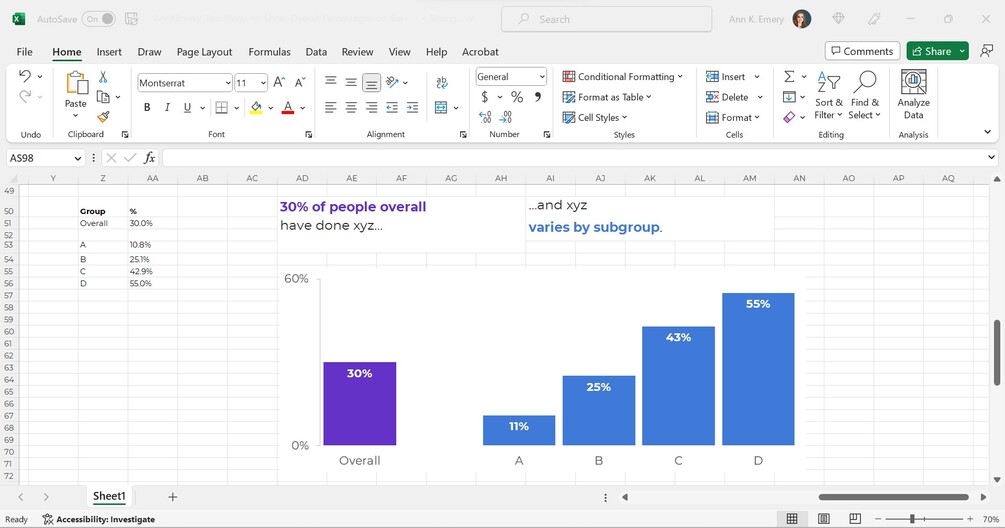This screenshot has height=528, width=1005.
Task: Click the Copy icon
Action: pyautogui.click(x=103, y=97)
